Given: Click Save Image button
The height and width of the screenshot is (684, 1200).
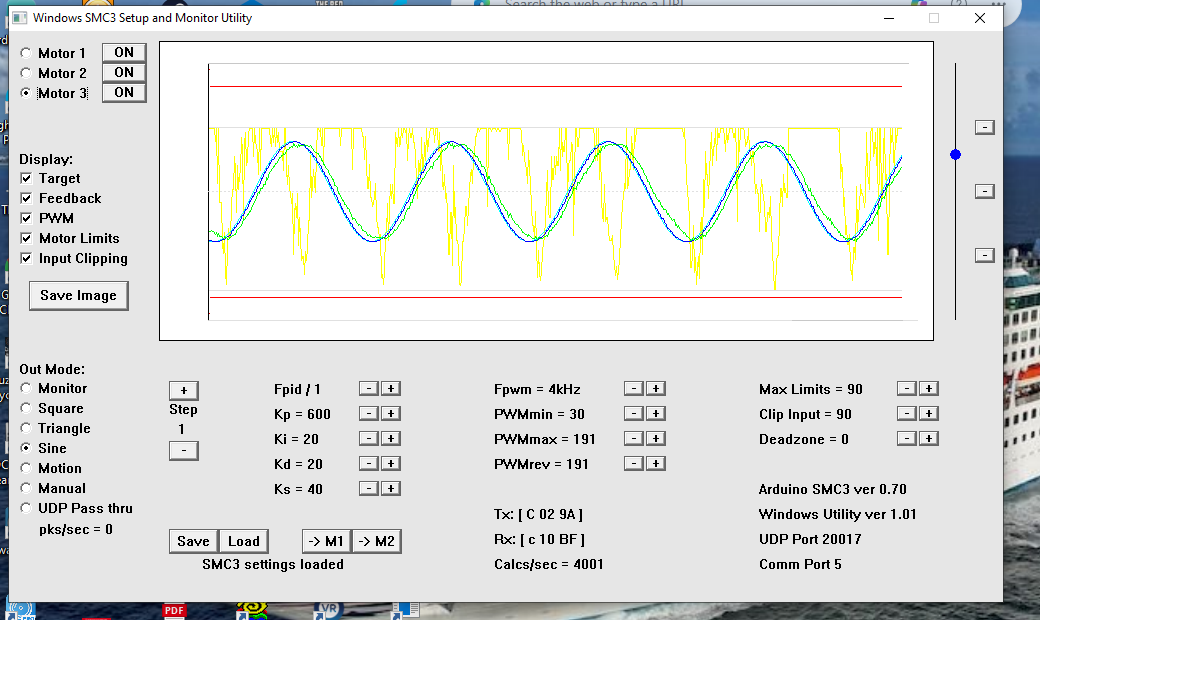Looking at the screenshot, I should pos(78,295).
